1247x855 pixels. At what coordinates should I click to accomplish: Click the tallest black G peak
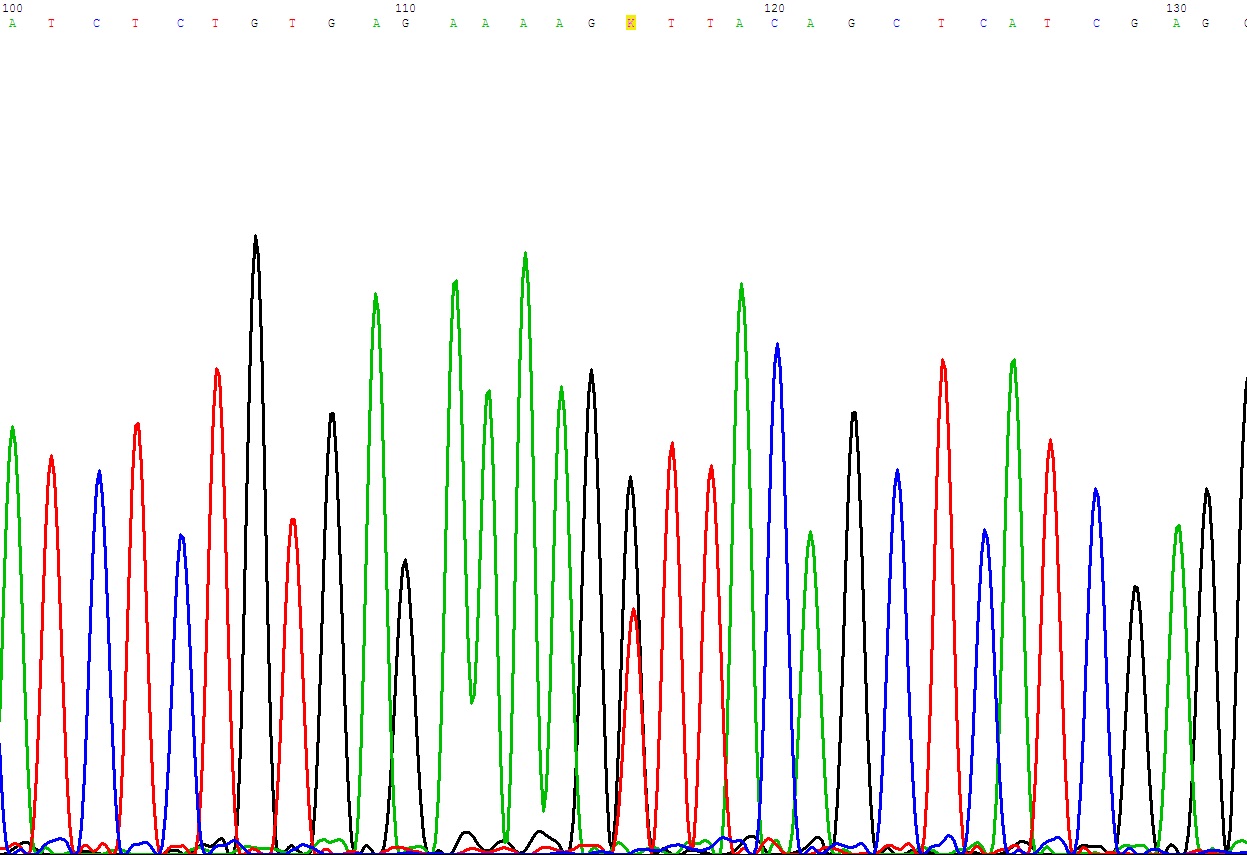pos(256,240)
